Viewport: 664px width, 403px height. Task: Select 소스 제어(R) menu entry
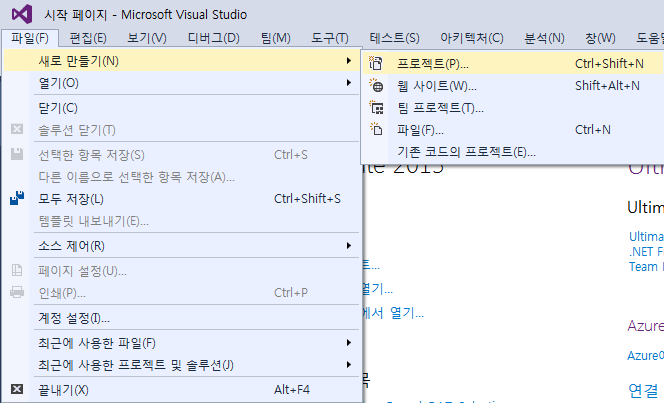(x=182, y=246)
